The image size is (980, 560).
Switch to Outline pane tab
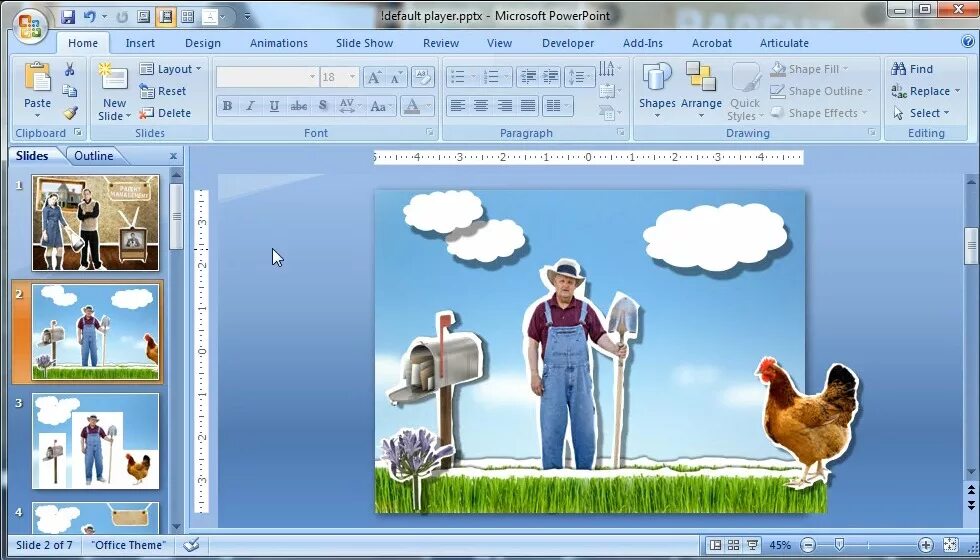click(94, 156)
